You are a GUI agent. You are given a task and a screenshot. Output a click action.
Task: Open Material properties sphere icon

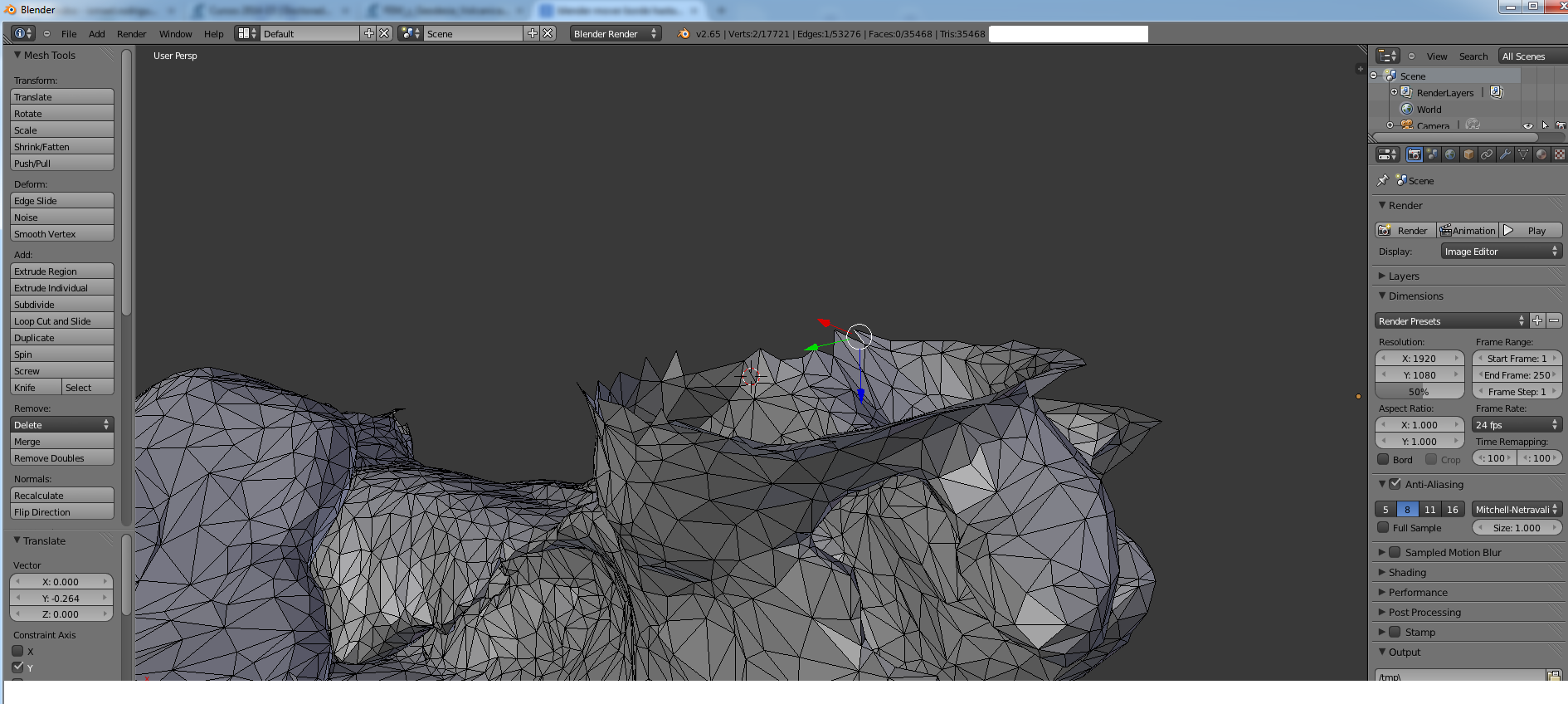[1541, 154]
